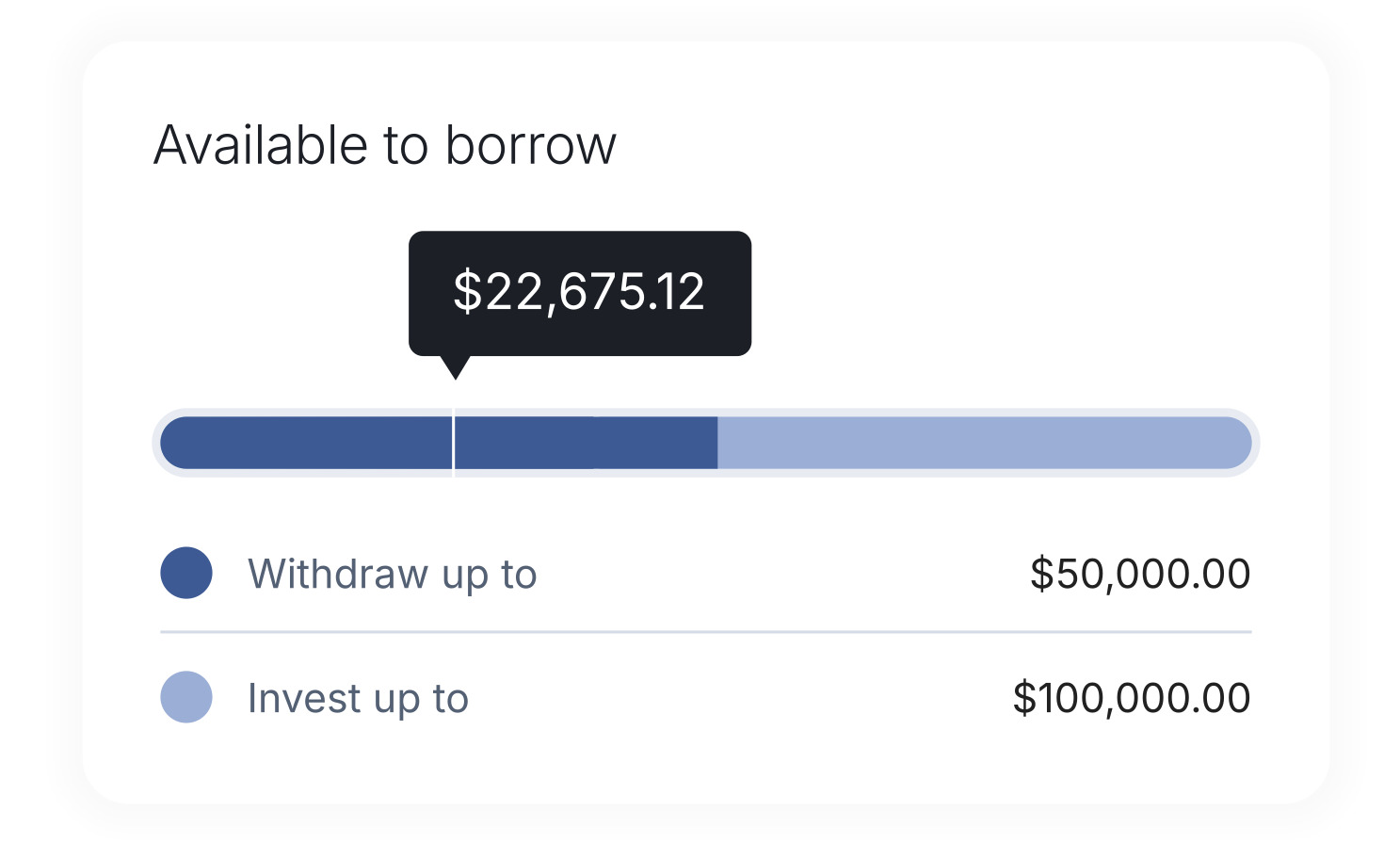Click the white marker line on the bar

(x=454, y=443)
